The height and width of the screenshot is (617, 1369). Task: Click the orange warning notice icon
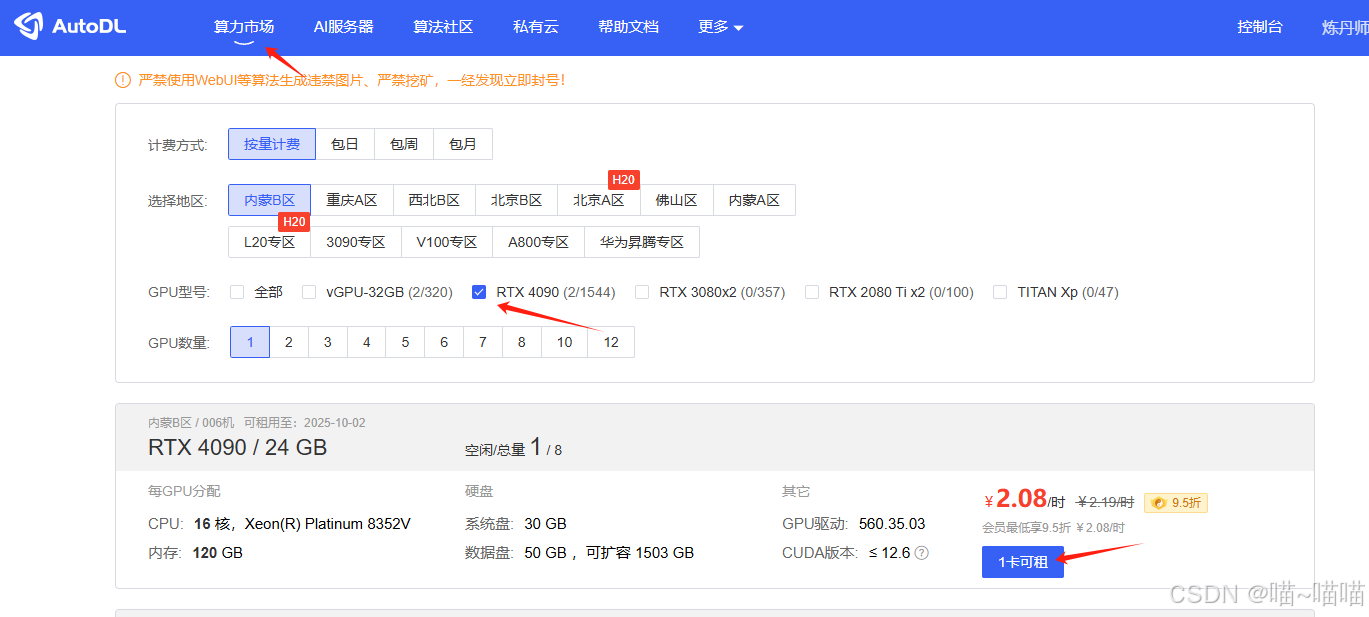click(123, 80)
